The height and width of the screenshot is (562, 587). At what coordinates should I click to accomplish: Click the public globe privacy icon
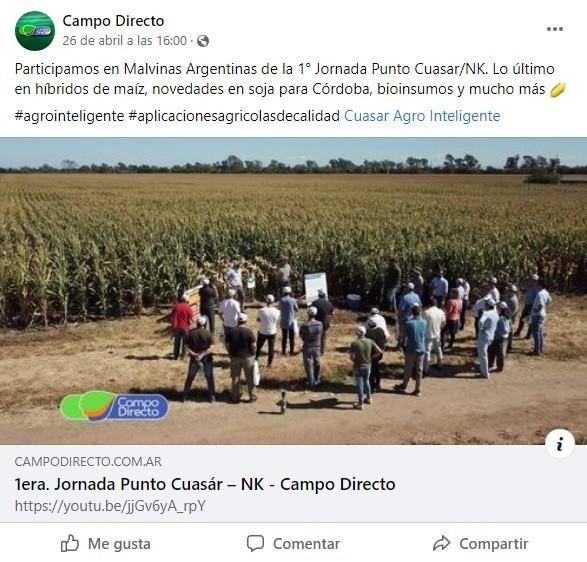pos(203,41)
